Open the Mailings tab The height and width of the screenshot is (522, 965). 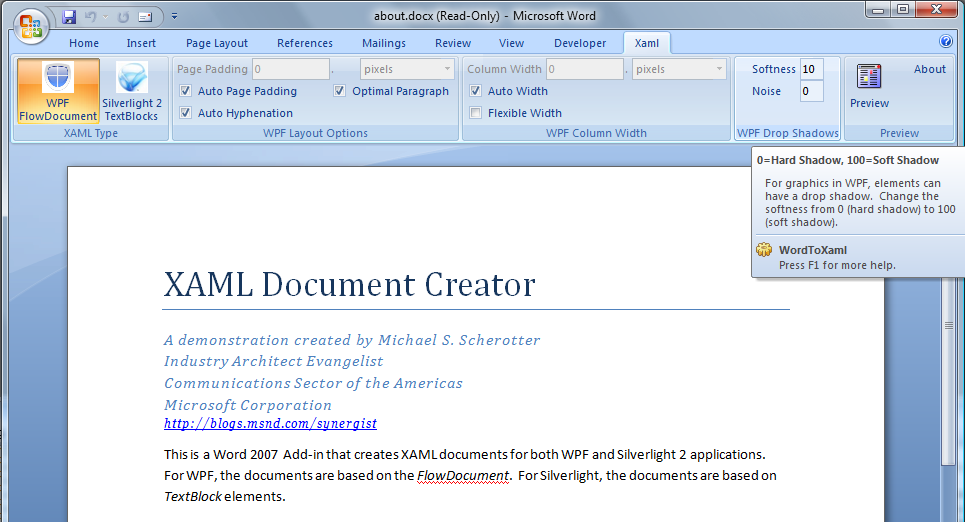pyautogui.click(x=383, y=43)
